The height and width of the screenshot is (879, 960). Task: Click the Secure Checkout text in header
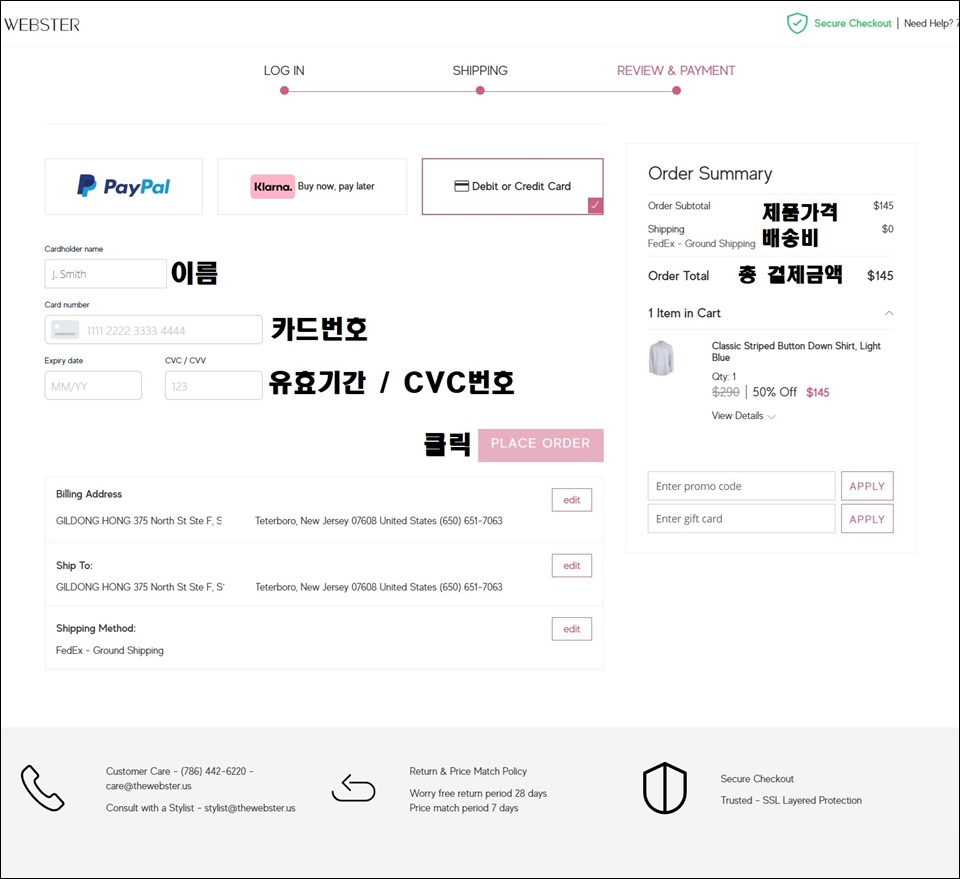coord(852,23)
